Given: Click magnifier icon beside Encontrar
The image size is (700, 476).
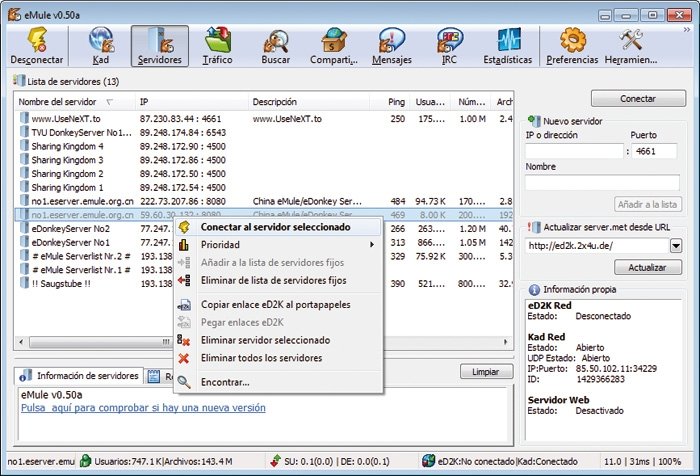Looking at the screenshot, I should click(x=183, y=382).
